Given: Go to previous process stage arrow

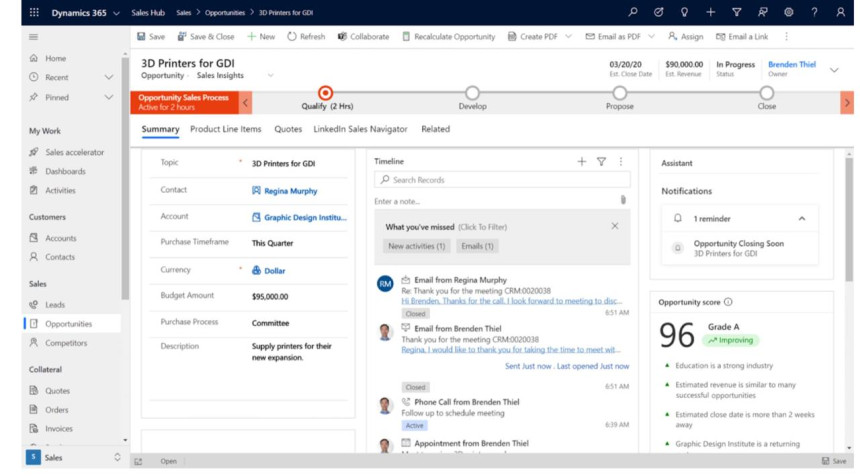Looking at the screenshot, I should (x=245, y=103).
